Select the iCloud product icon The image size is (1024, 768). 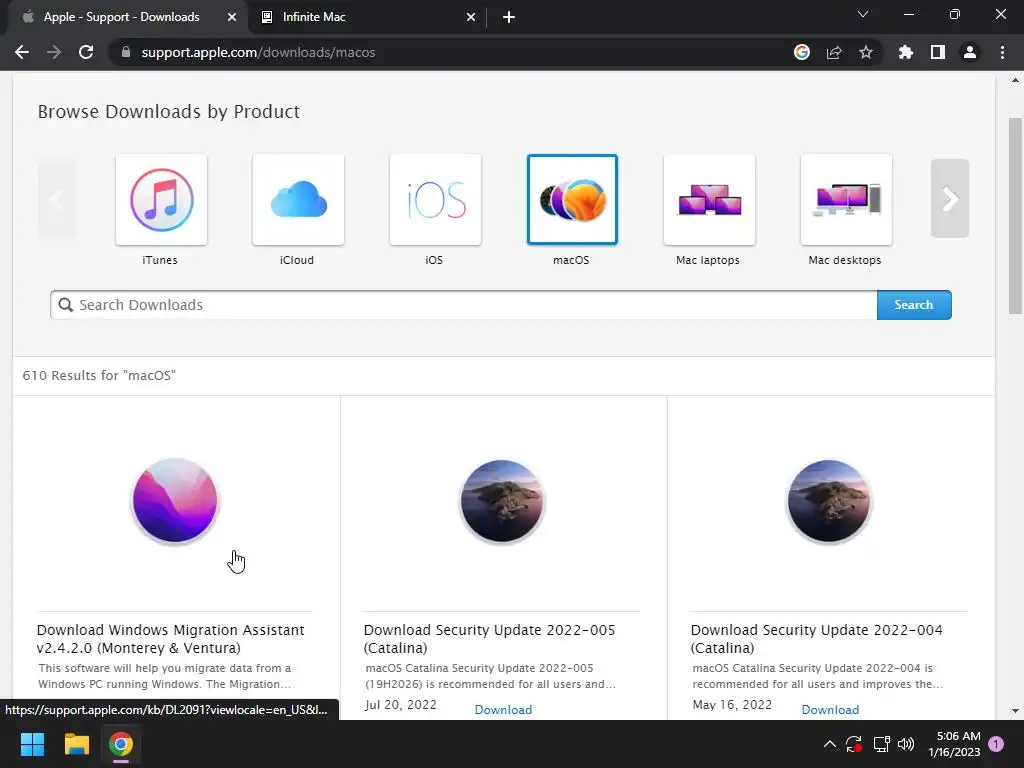tap(298, 200)
